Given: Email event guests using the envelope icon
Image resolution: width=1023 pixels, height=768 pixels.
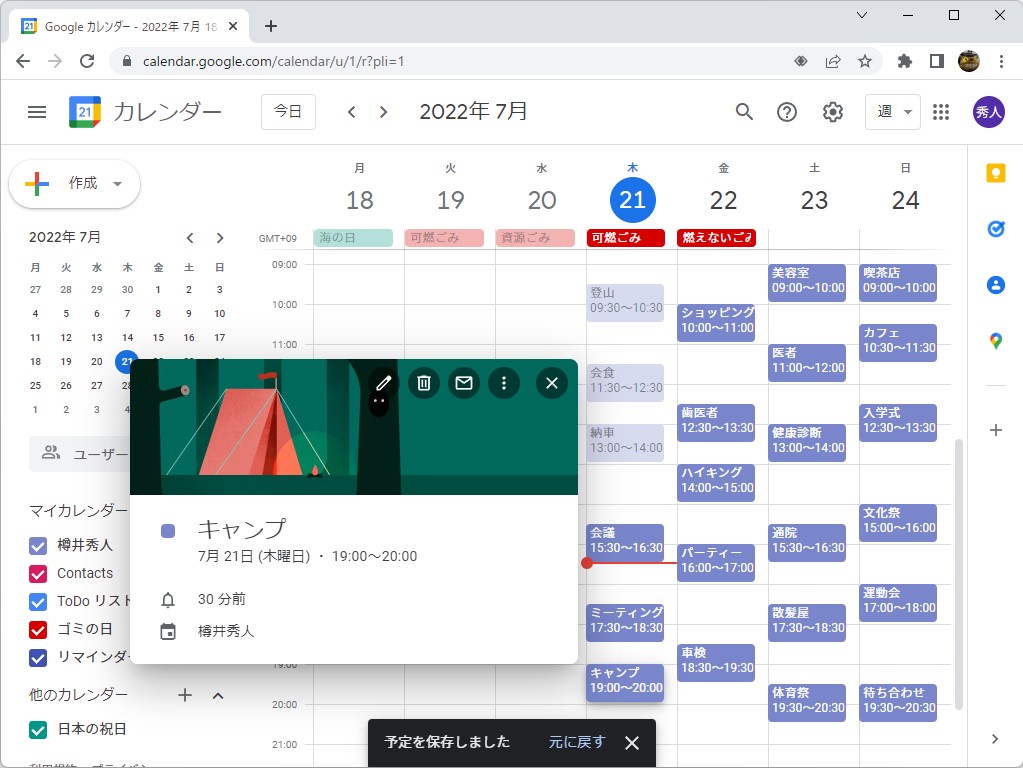Looking at the screenshot, I should (463, 383).
